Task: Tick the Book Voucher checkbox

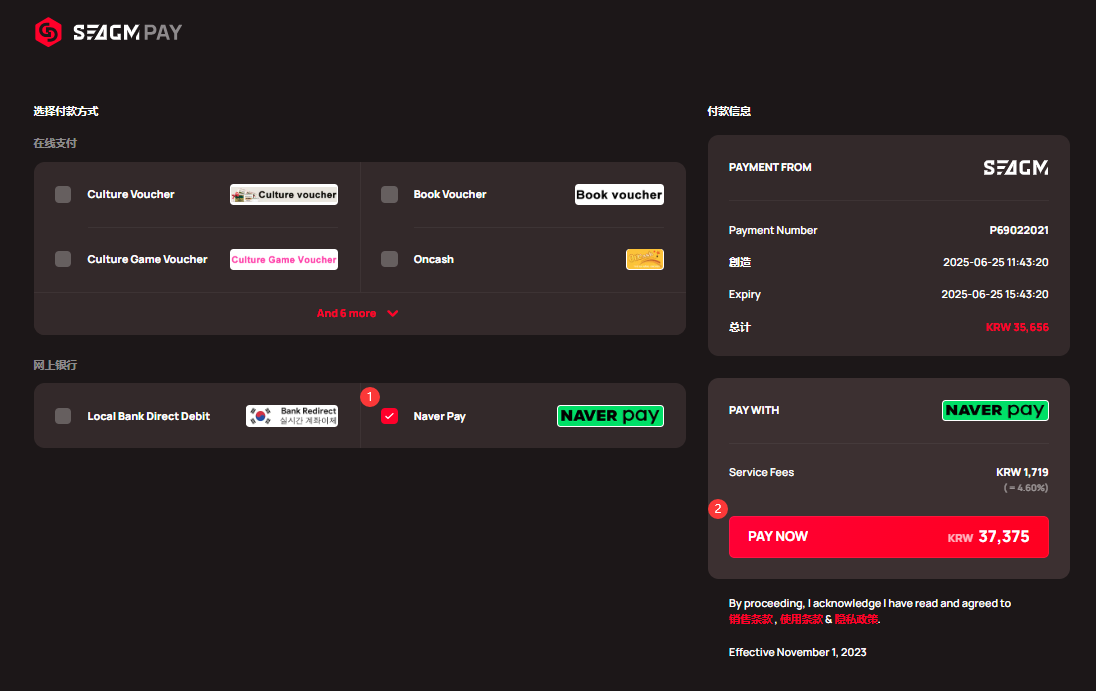Action: tap(389, 194)
